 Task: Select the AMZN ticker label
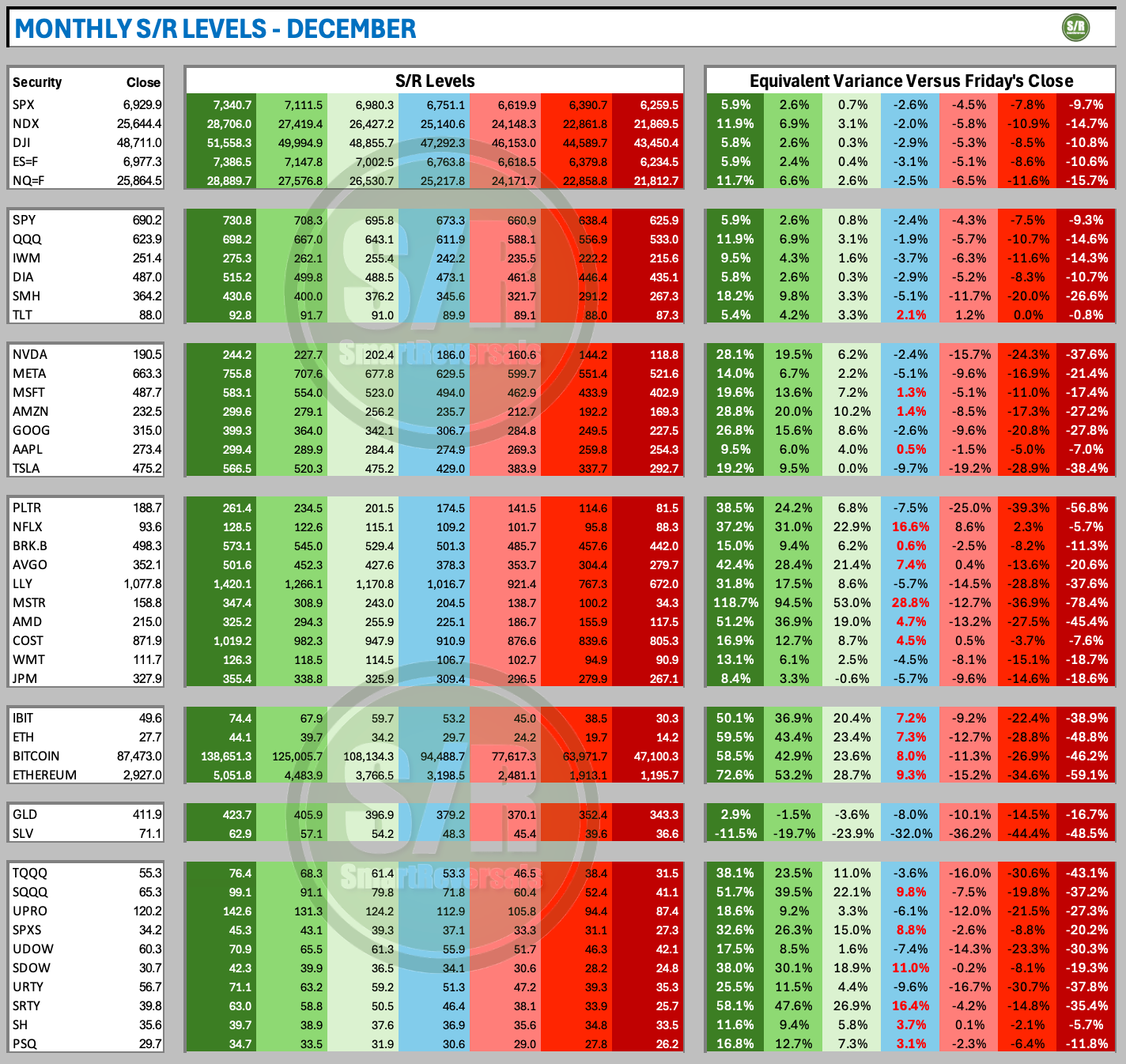coord(30,411)
